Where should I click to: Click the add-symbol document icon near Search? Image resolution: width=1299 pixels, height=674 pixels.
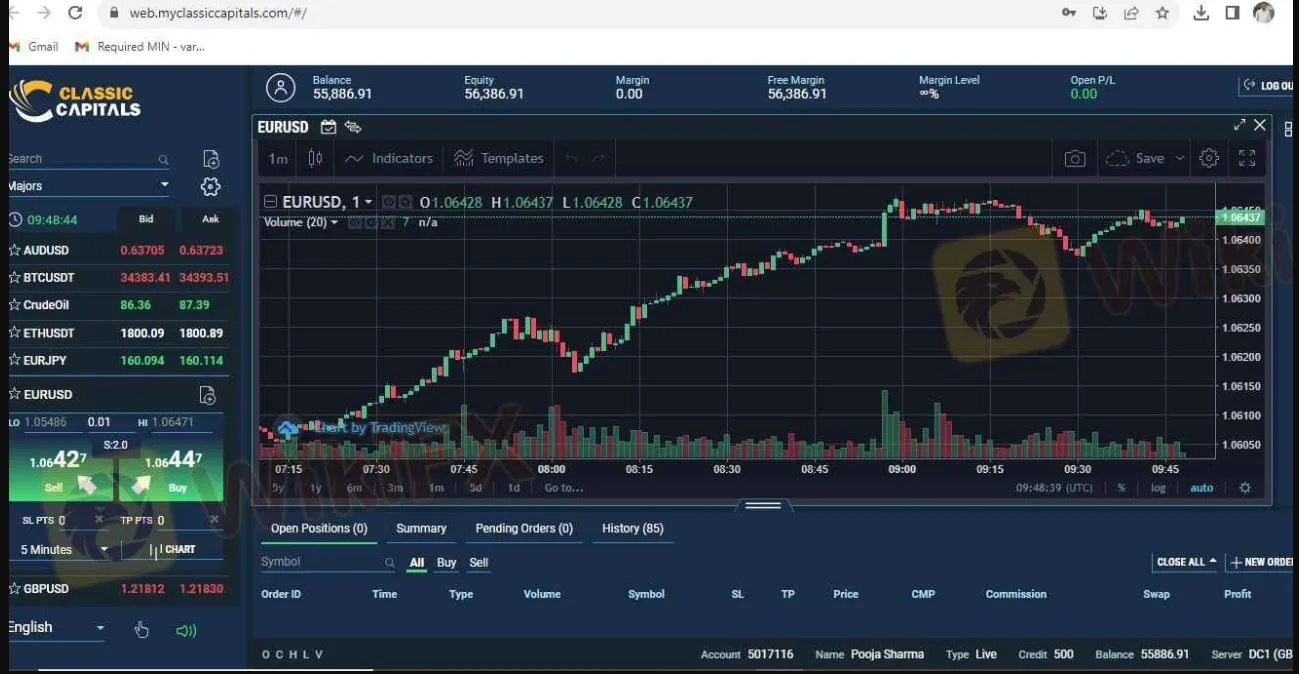pos(211,159)
